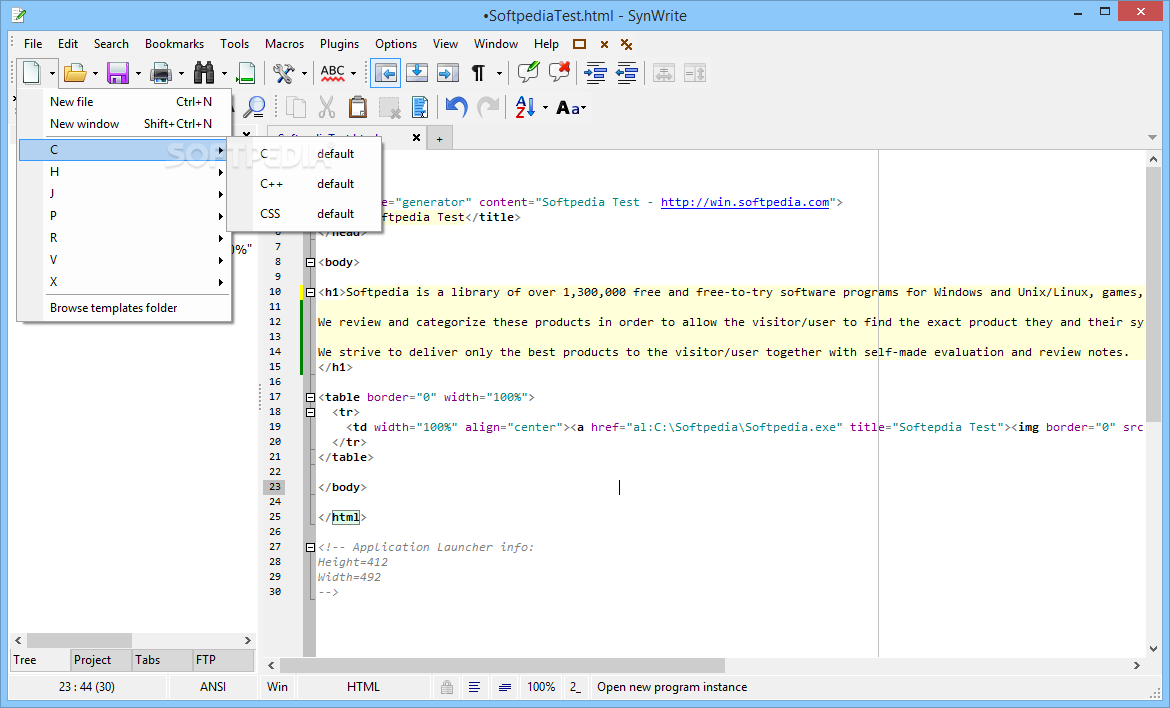Open the tools wrench and hammer icon
This screenshot has width=1170, height=708.
pos(284,73)
